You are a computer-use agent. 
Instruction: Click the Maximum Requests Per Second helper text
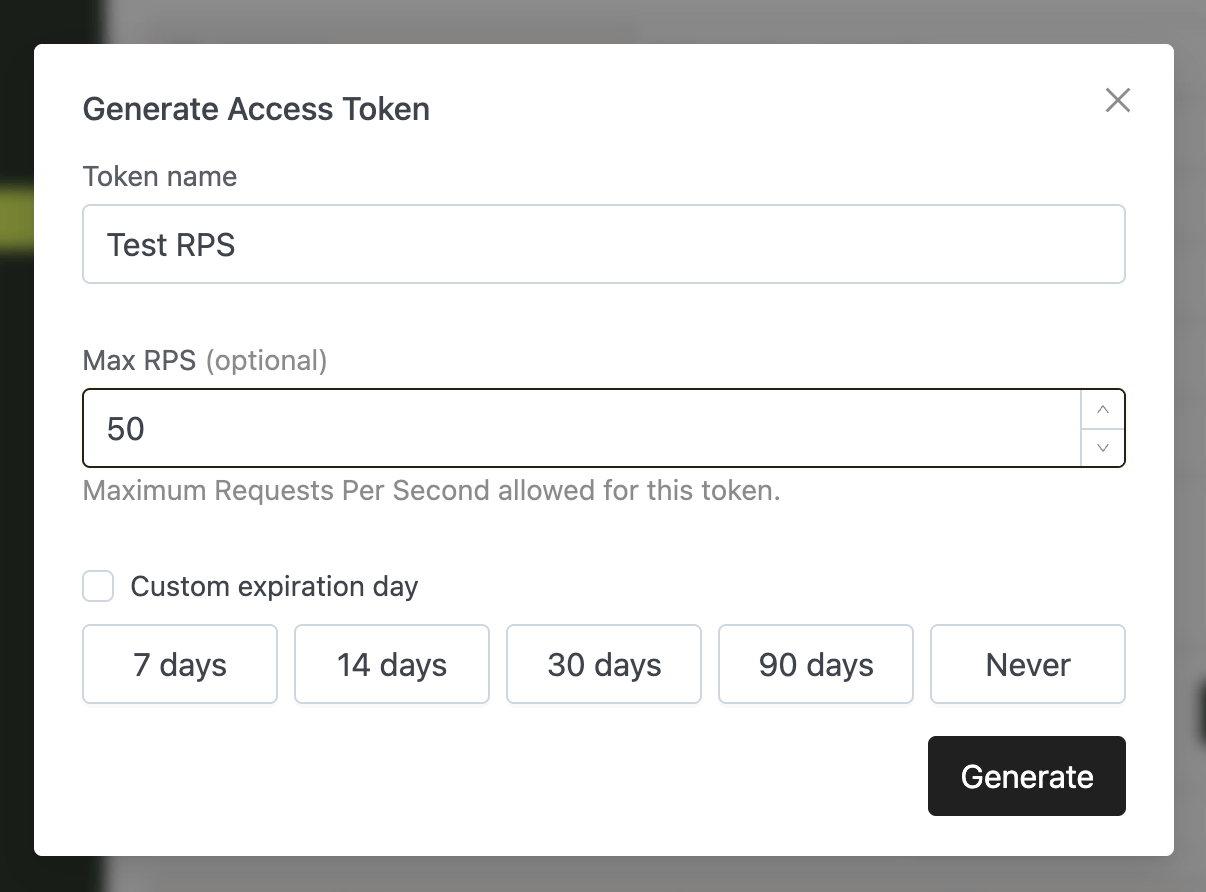(x=431, y=491)
